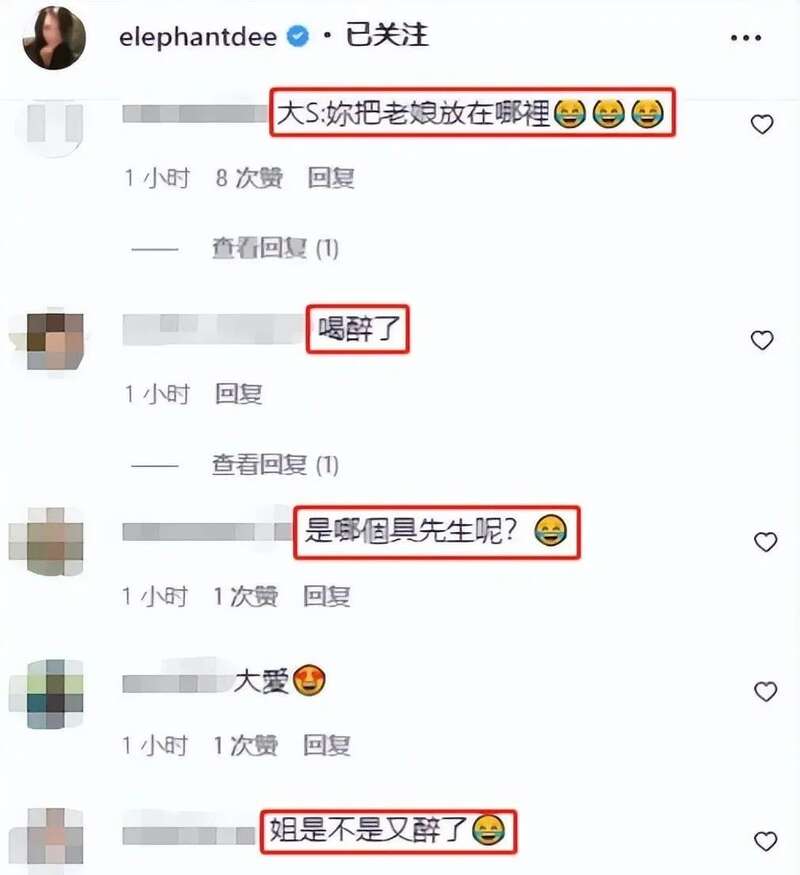This screenshot has height=875, width=800.
Task: View 1 次赞 likes under 具先生 comment
Action: 245,596
